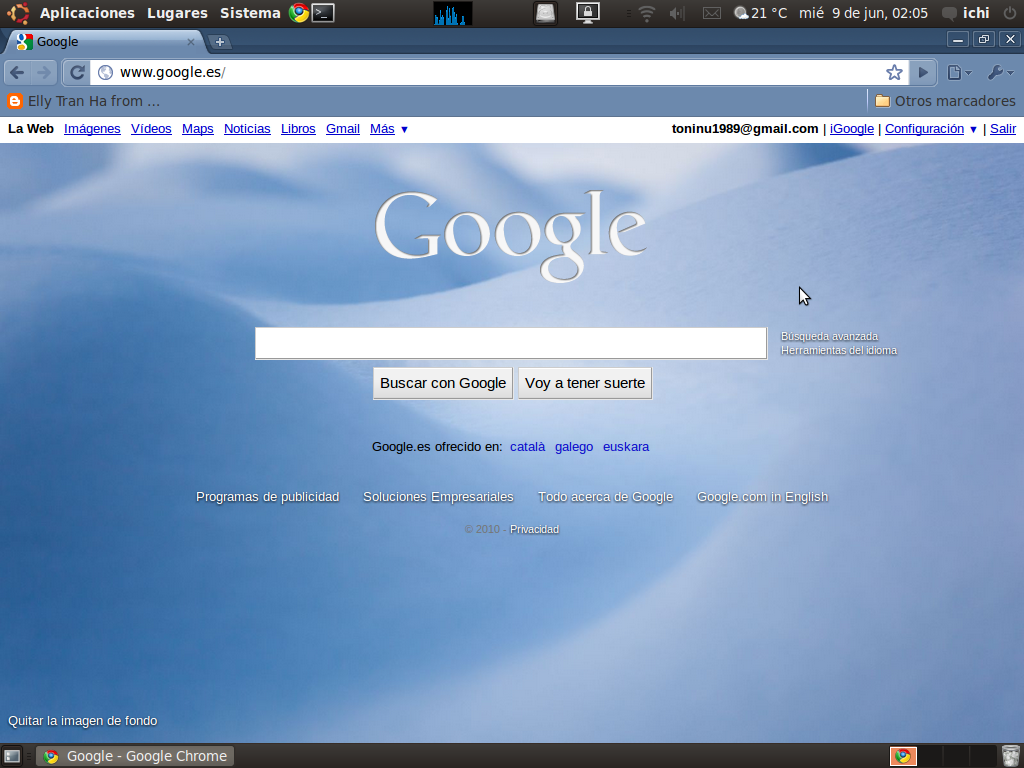This screenshot has height=768, width=1024.
Task: Open the Libros link
Action: coord(298,129)
